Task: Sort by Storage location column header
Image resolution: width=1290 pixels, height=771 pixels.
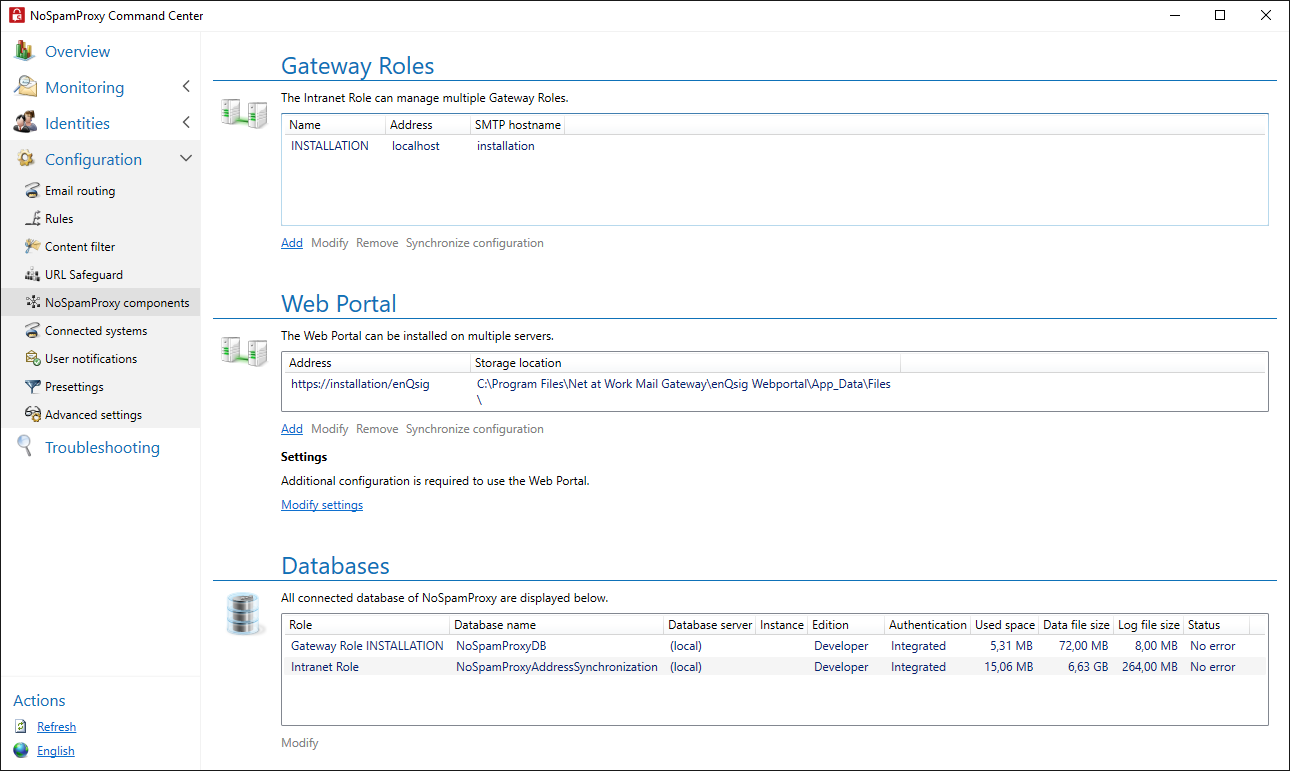Action: 685,363
